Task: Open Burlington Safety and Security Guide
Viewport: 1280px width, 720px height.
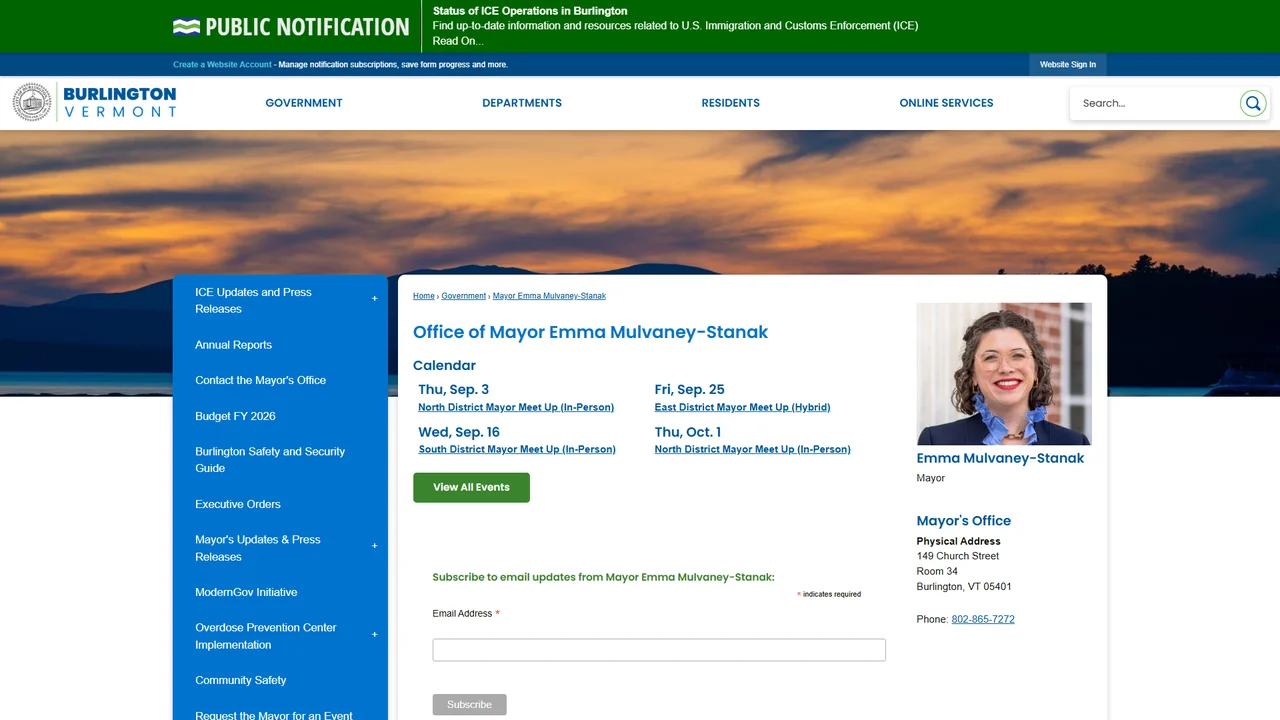Action: (280, 460)
